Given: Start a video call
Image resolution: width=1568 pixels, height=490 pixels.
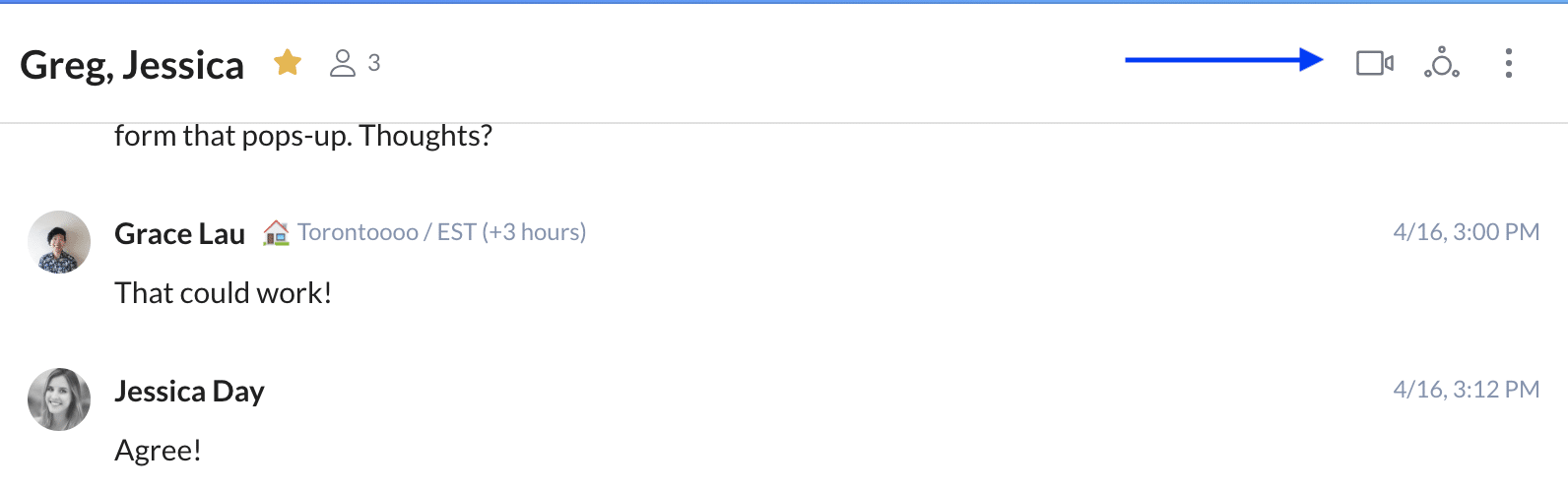Looking at the screenshot, I should click(x=1374, y=63).
